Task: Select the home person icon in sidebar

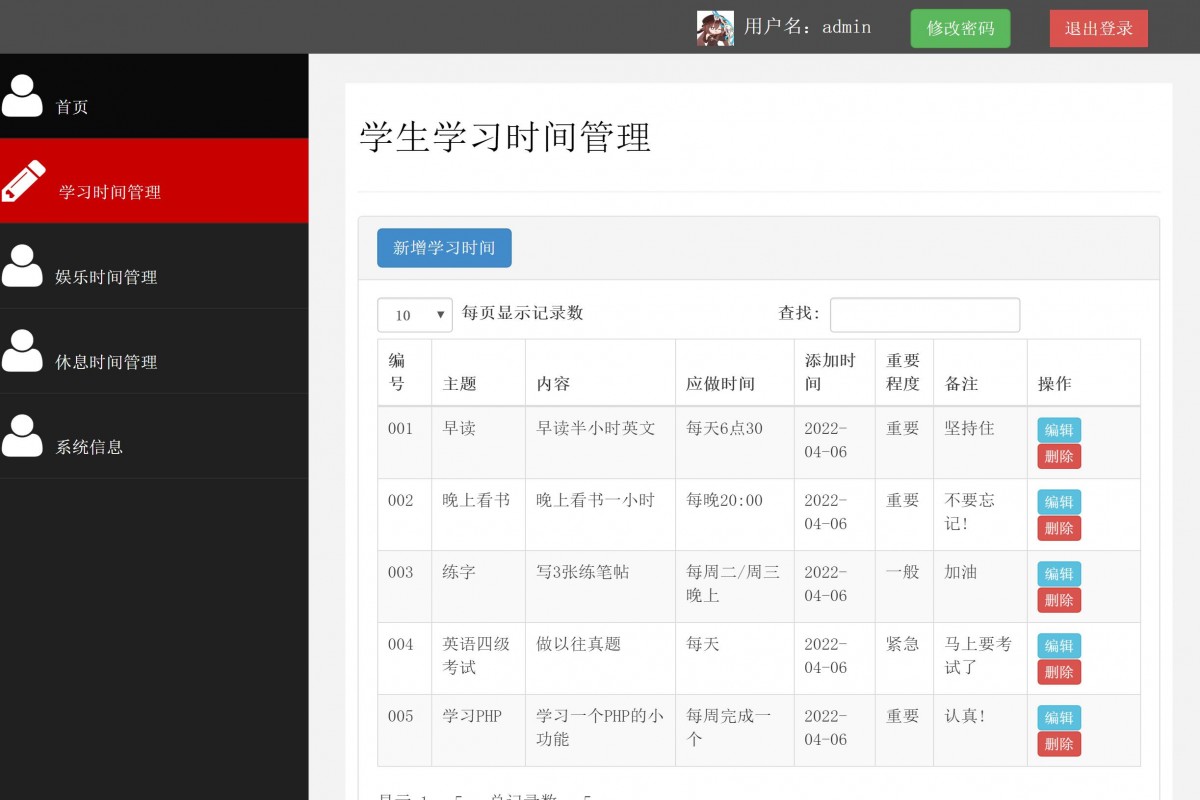Action: click(23, 95)
